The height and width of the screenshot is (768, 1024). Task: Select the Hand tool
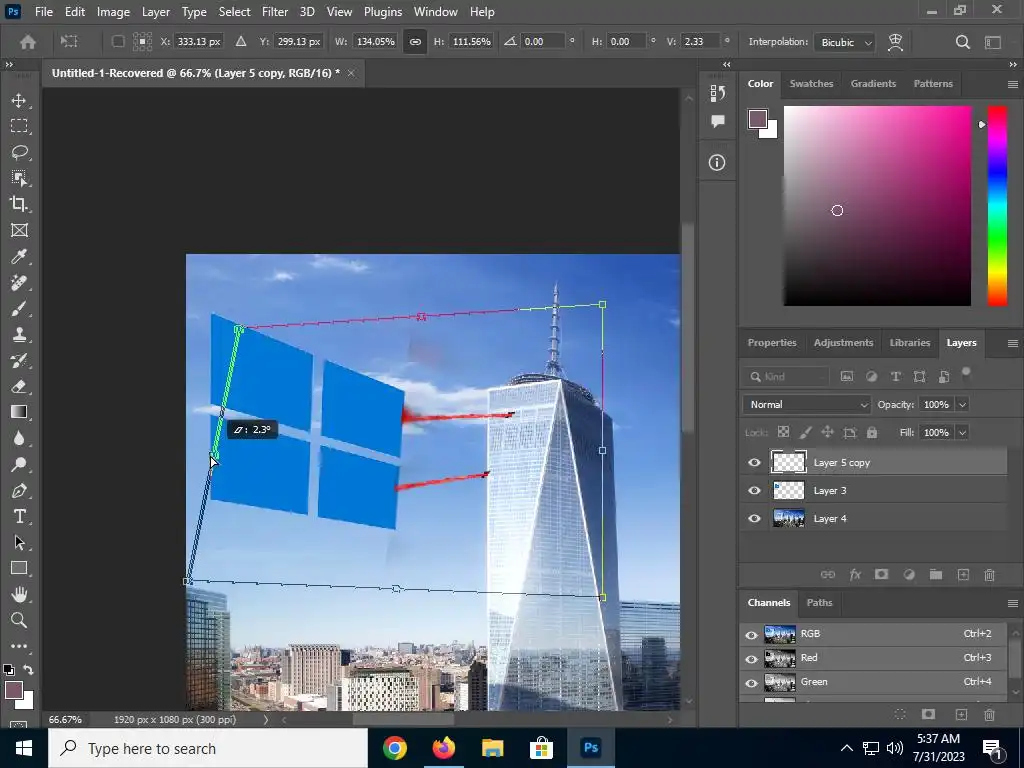tap(19, 594)
